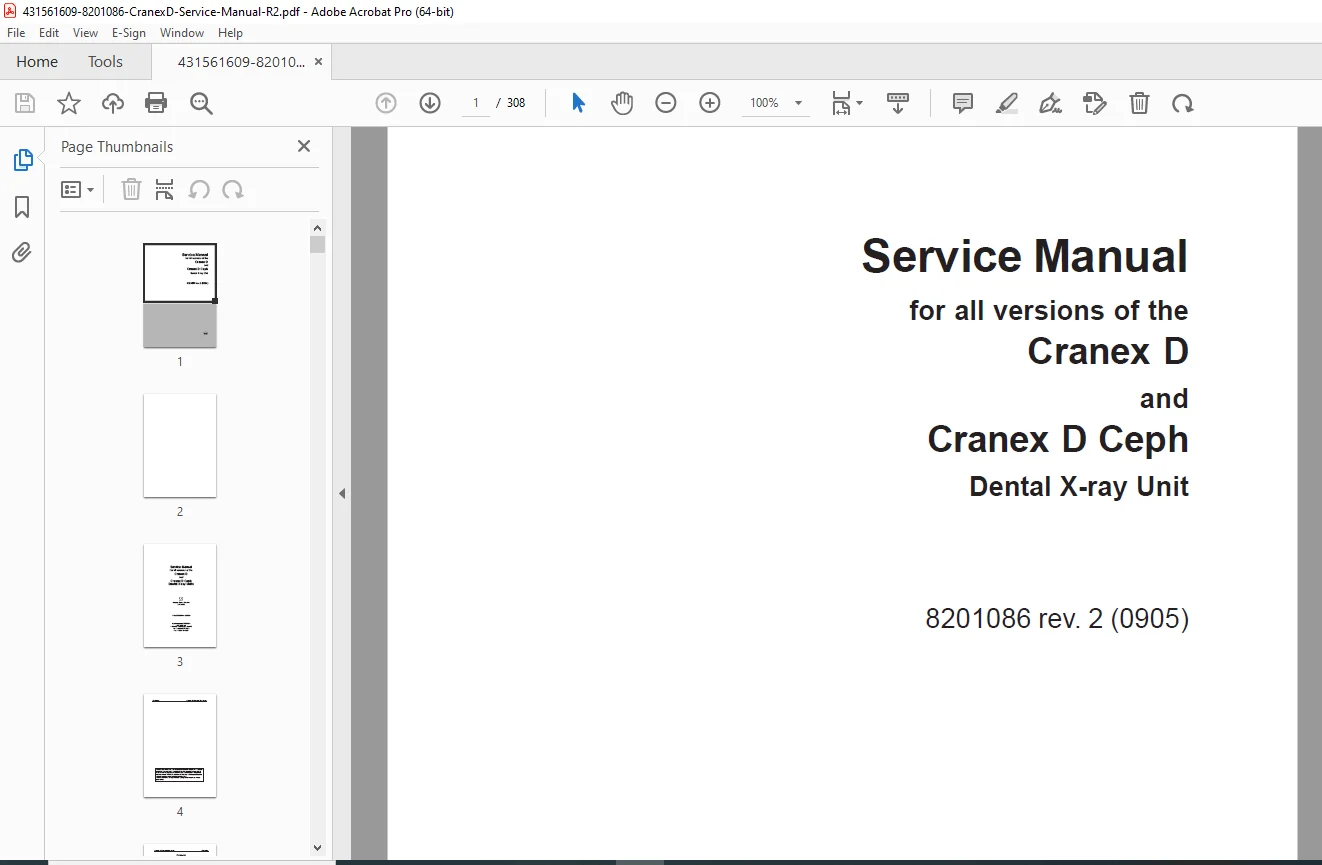This screenshot has width=1322, height=865.
Task: Open the E-Sign menu
Action: [x=129, y=33]
